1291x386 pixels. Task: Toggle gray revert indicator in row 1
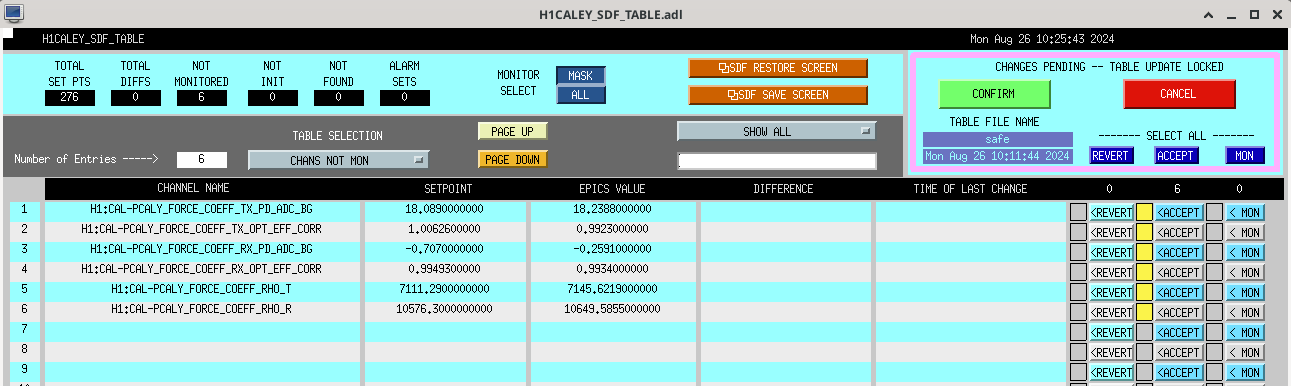(x=1078, y=211)
